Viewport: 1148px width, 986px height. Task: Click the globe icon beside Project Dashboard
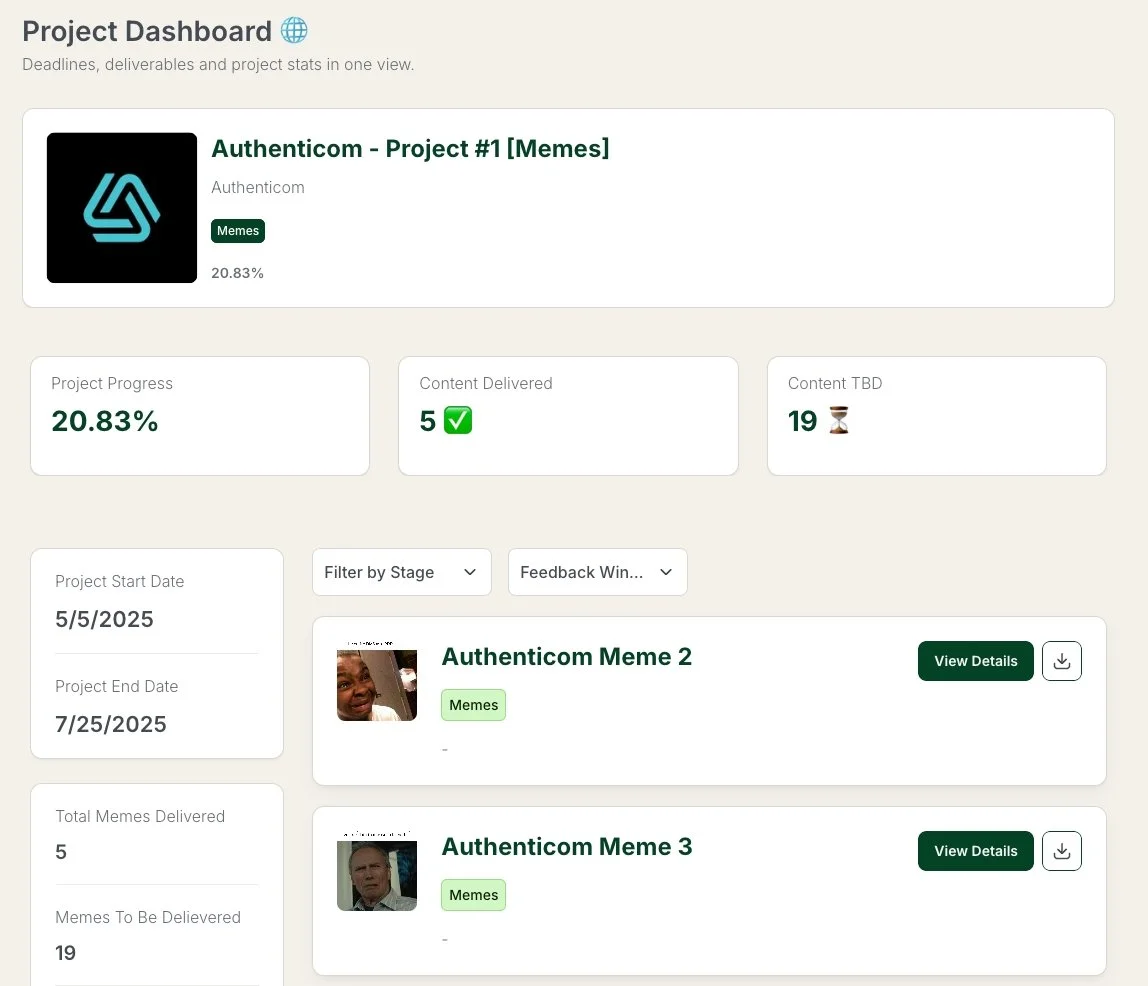(294, 30)
